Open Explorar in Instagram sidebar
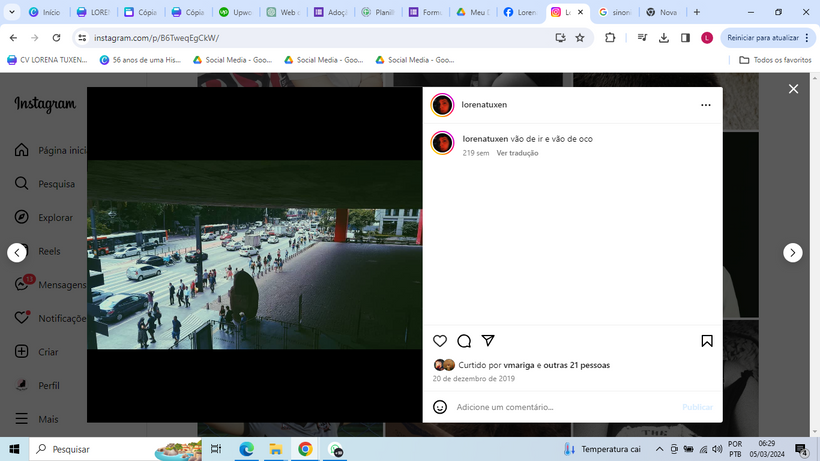The width and height of the screenshot is (820, 461). [x=44, y=217]
